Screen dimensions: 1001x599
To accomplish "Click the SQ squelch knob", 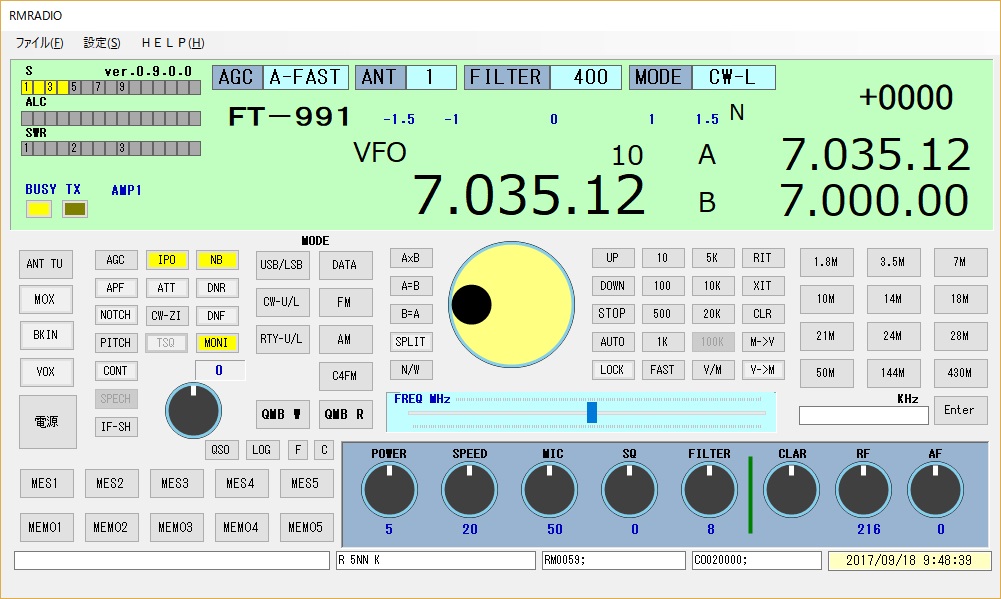I will (629, 490).
